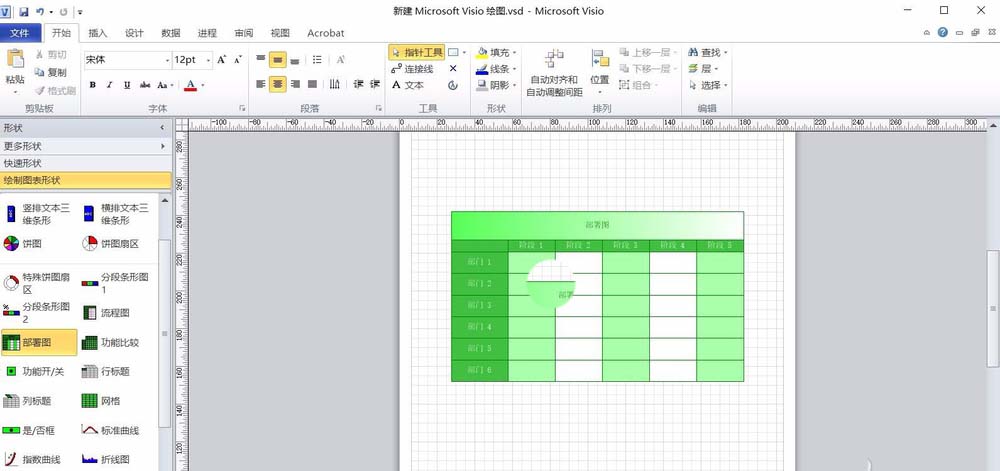Select Quick Shapes (快速形状)
The height and width of the screenshot is (471, 1000).
pyautogui.click(x=86, y=163)
